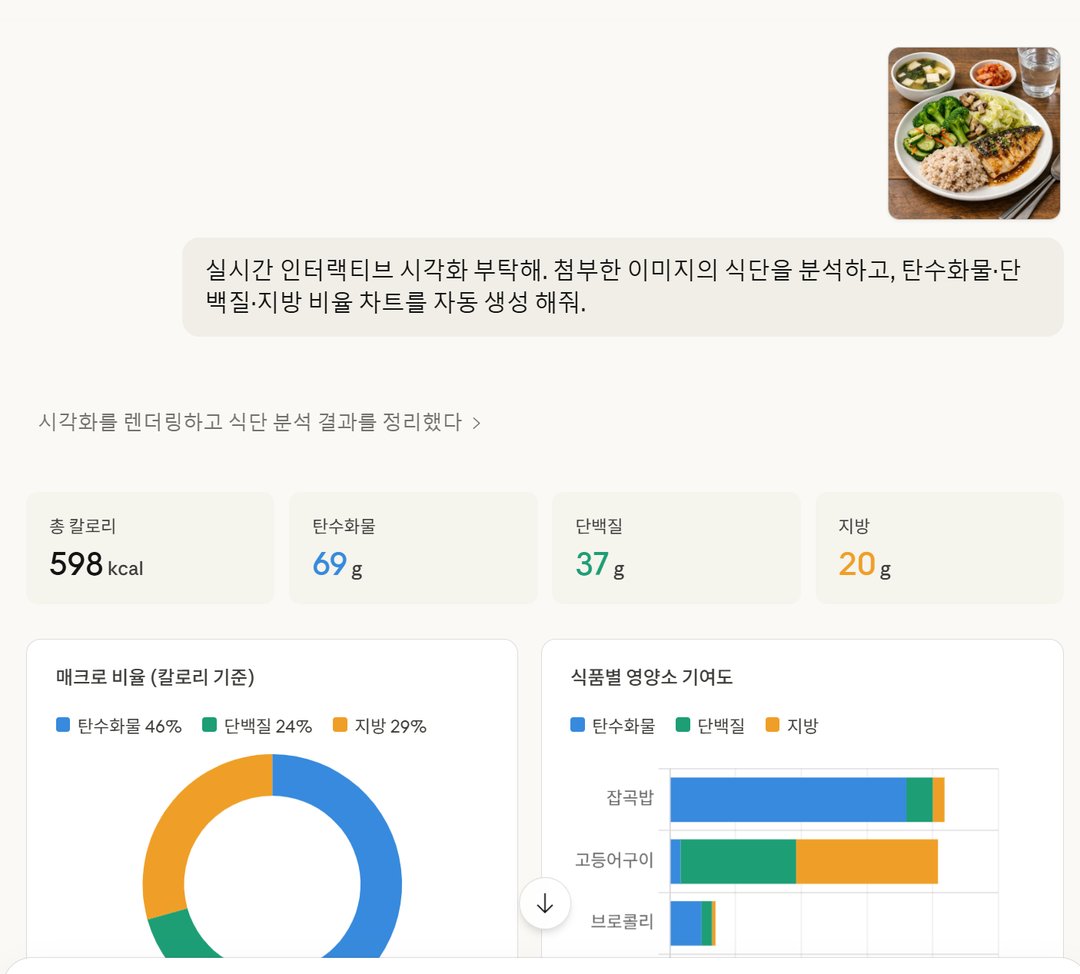Screen dimensions: 1080x974
Task: Click the green protein segment of 고등어구이 bar
Action: (x=738, y=862)
